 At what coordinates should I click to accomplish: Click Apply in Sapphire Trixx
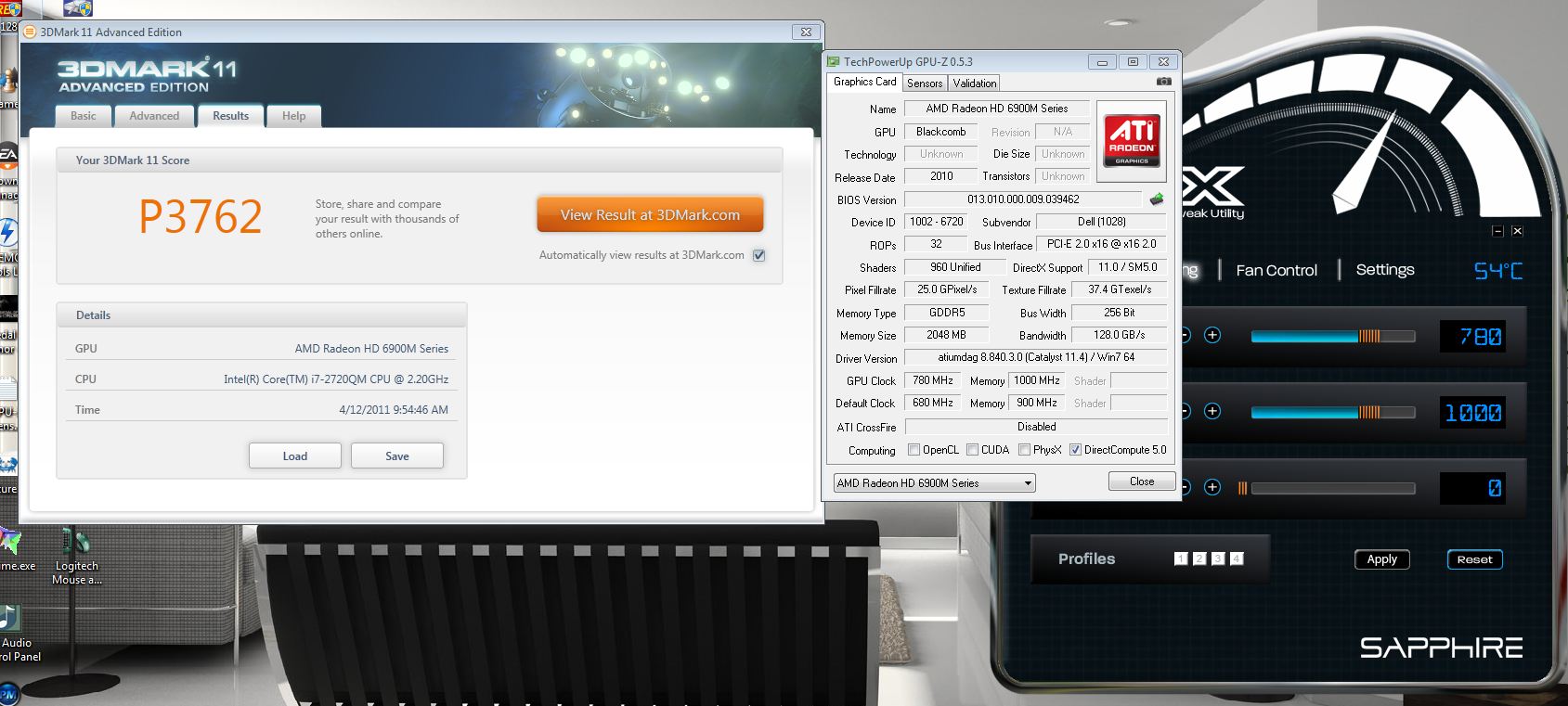pos(1381,559)
